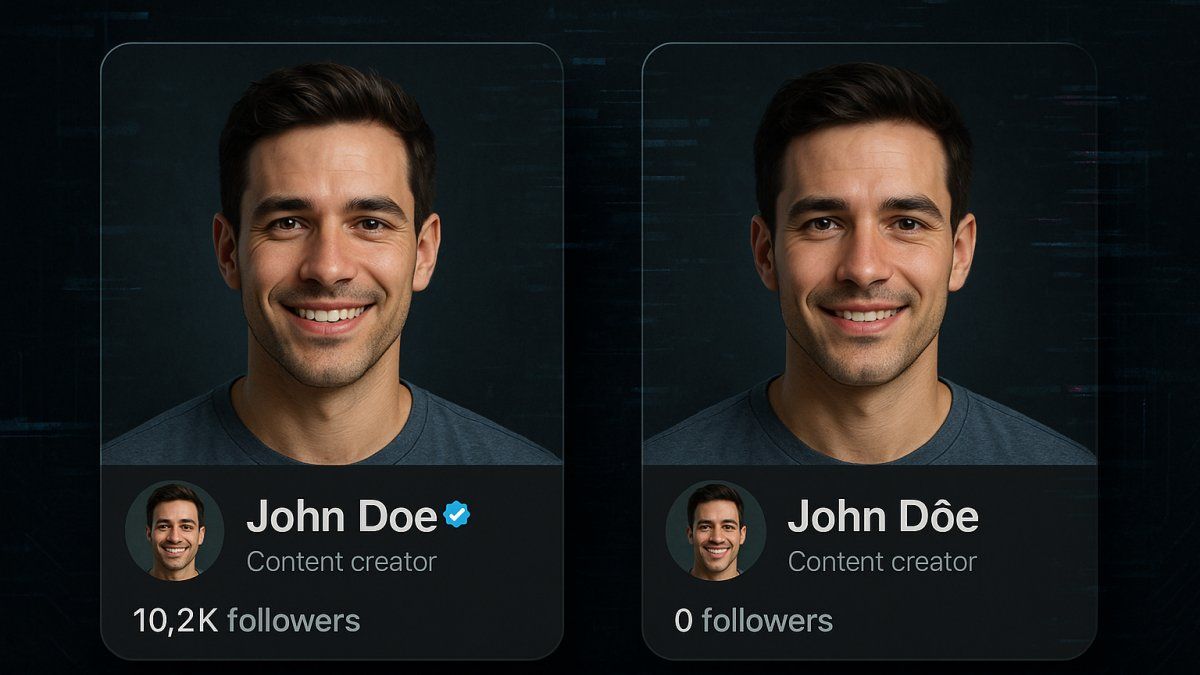
Task: Open the round avatar next to John Dôe
Action: (x=715, y=530)
